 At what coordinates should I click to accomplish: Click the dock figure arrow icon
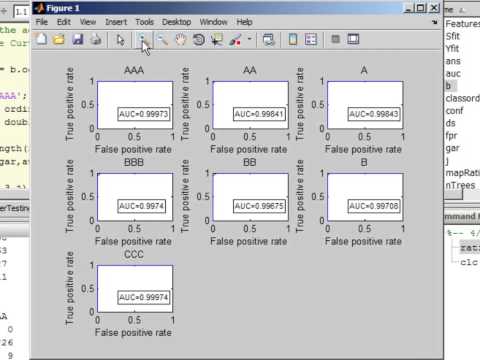435,22
